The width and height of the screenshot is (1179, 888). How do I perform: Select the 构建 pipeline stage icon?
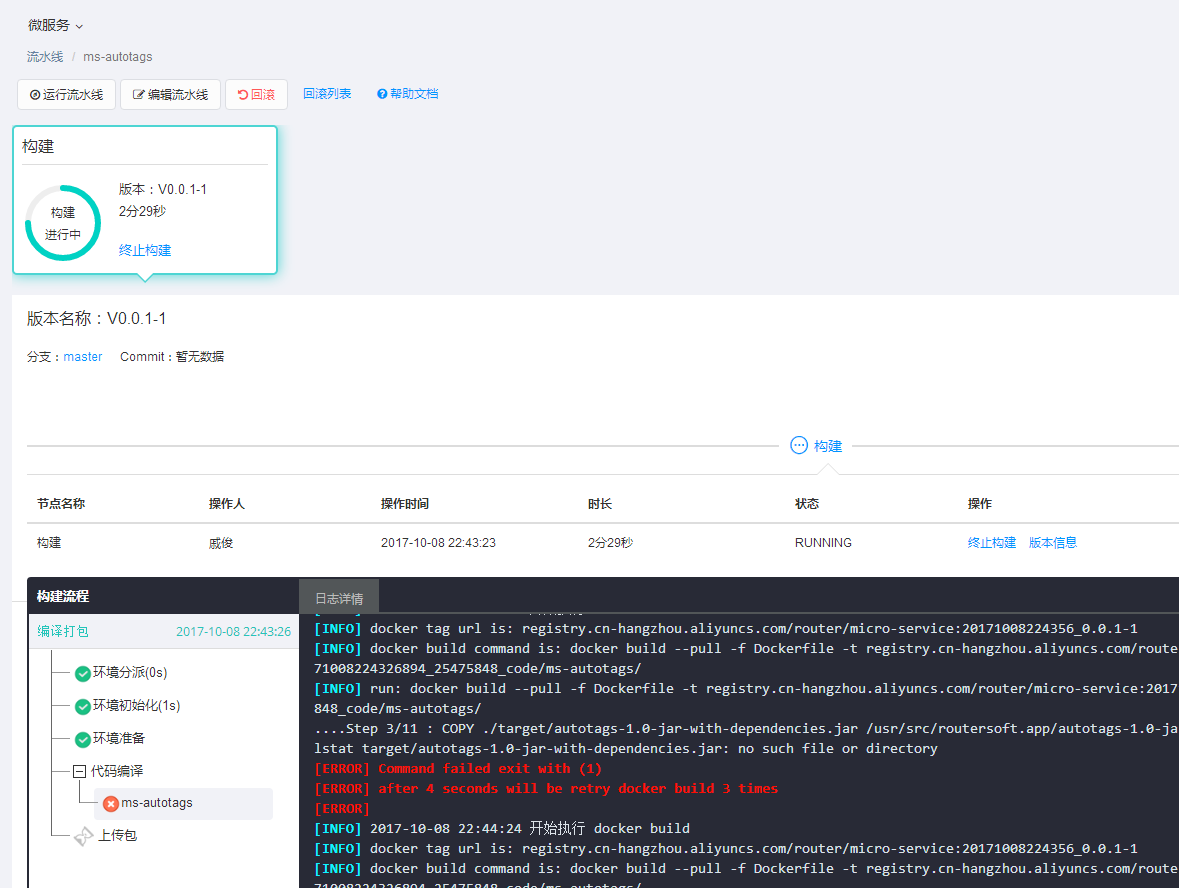pos(799,446)
